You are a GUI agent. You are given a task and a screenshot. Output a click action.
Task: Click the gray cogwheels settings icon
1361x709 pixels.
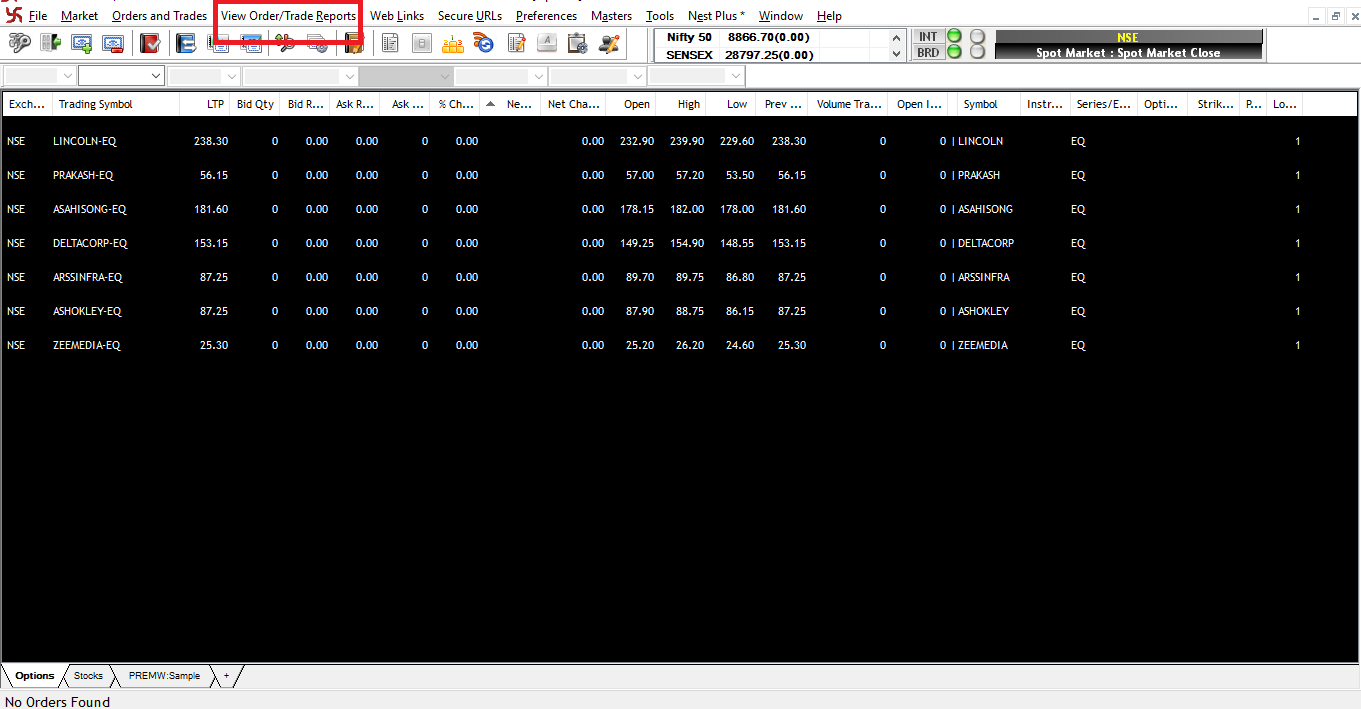(317, 43)
